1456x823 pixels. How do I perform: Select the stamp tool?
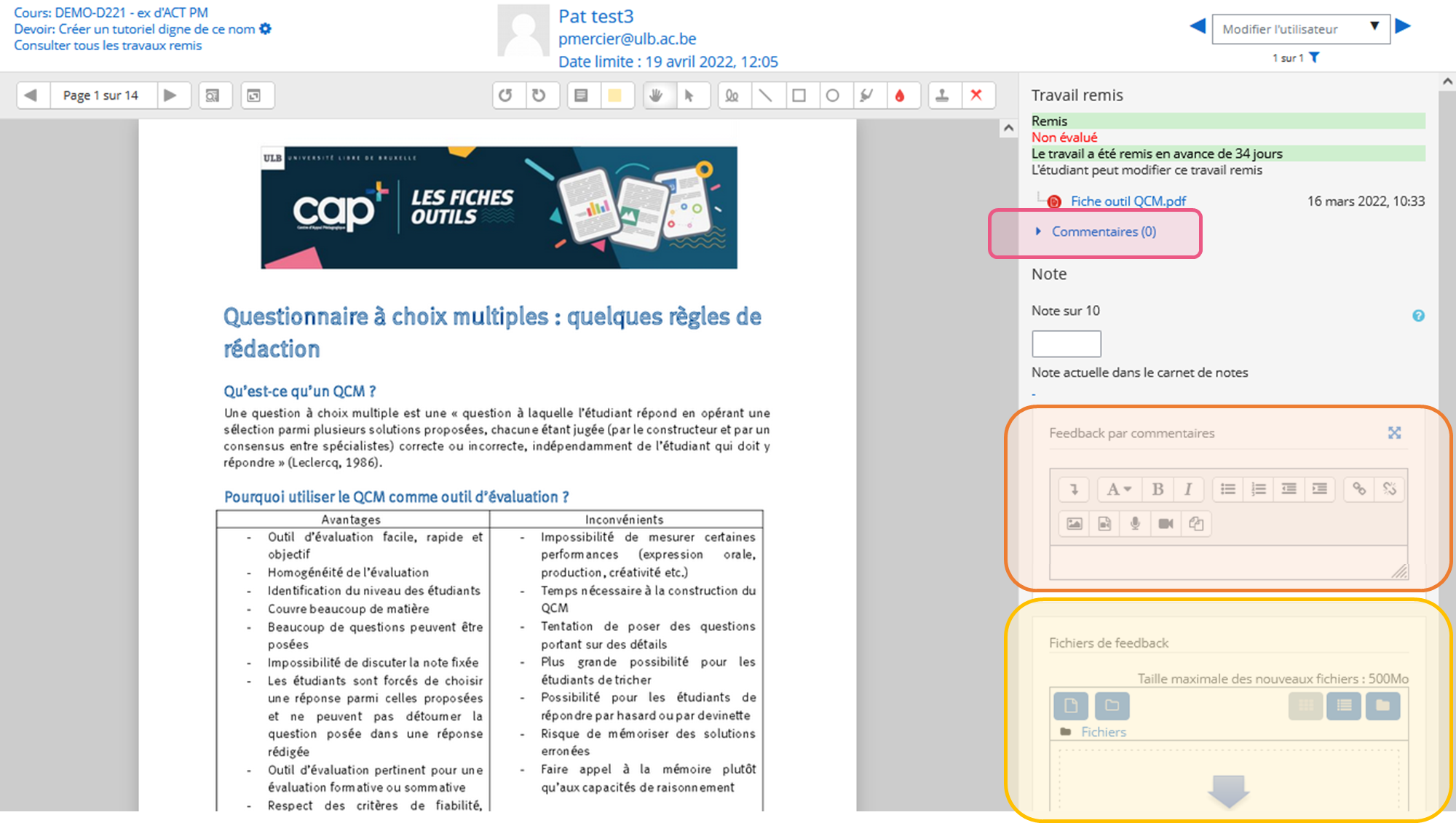pyautogui.click(x=942, y=95)
